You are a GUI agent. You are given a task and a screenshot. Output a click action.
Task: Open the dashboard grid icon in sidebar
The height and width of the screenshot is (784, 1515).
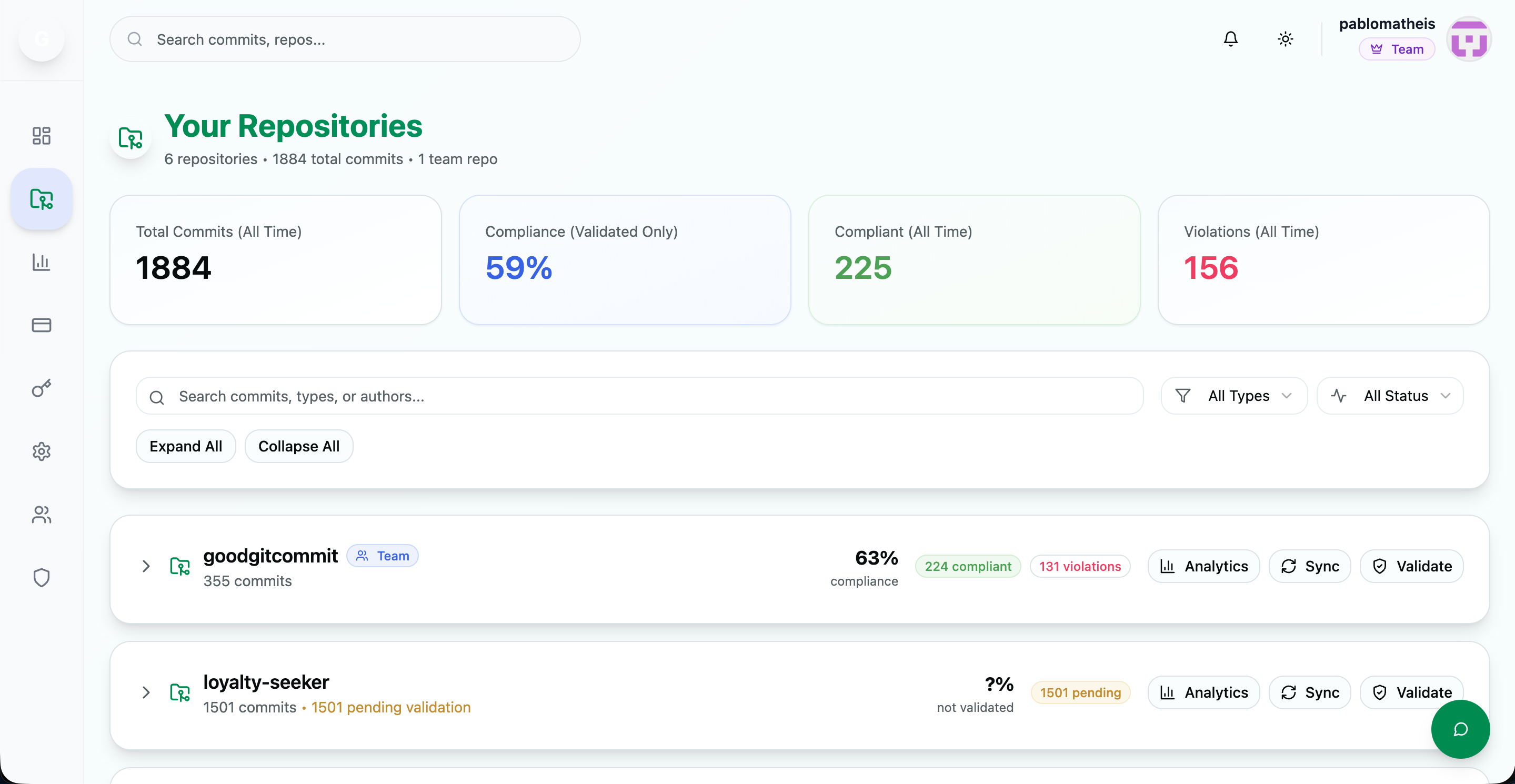pyautogui.click(x=41, y=136)
